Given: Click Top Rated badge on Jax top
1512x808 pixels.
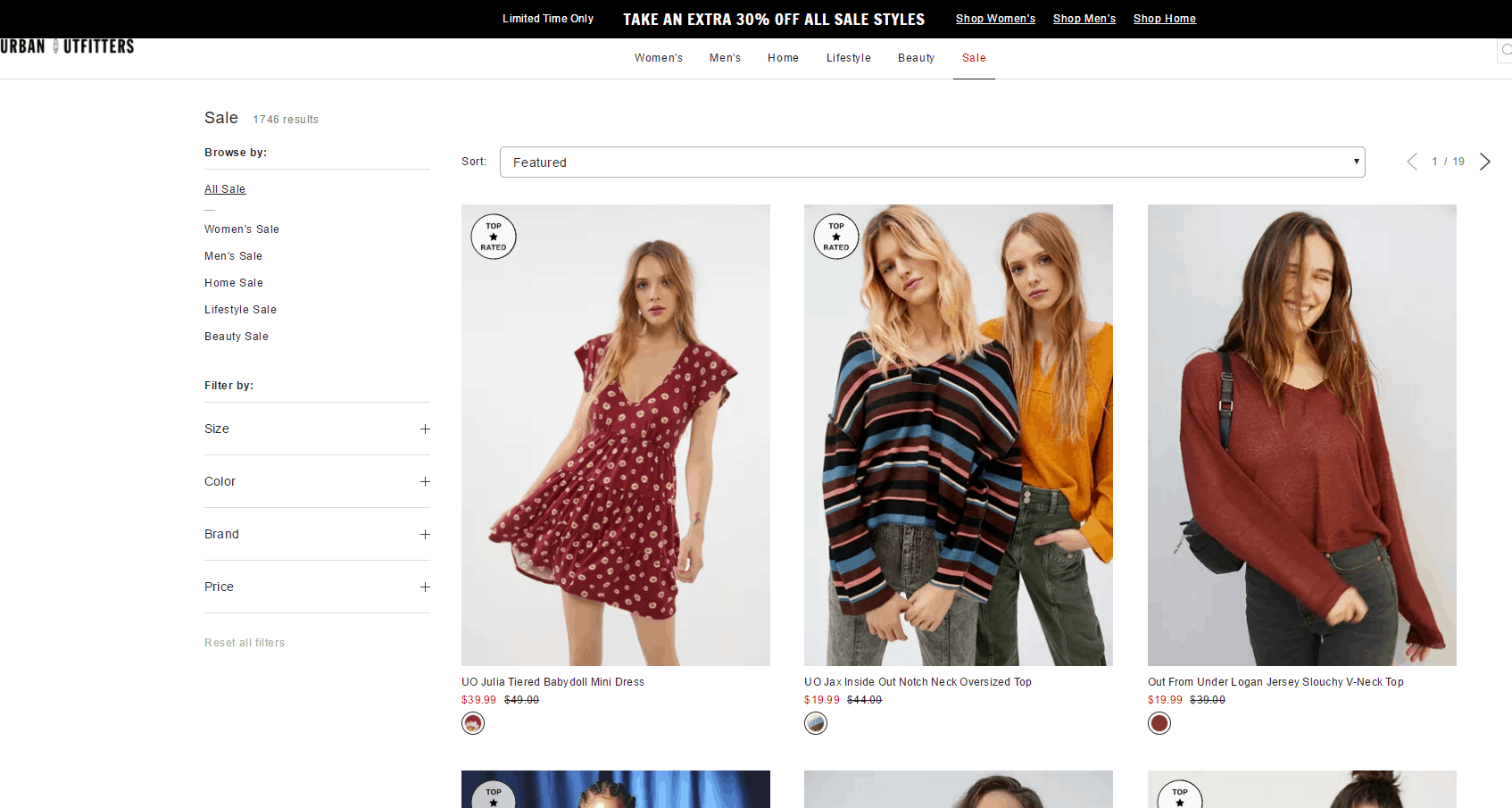Looking at the screenshot, I should [x=836, y=237].
